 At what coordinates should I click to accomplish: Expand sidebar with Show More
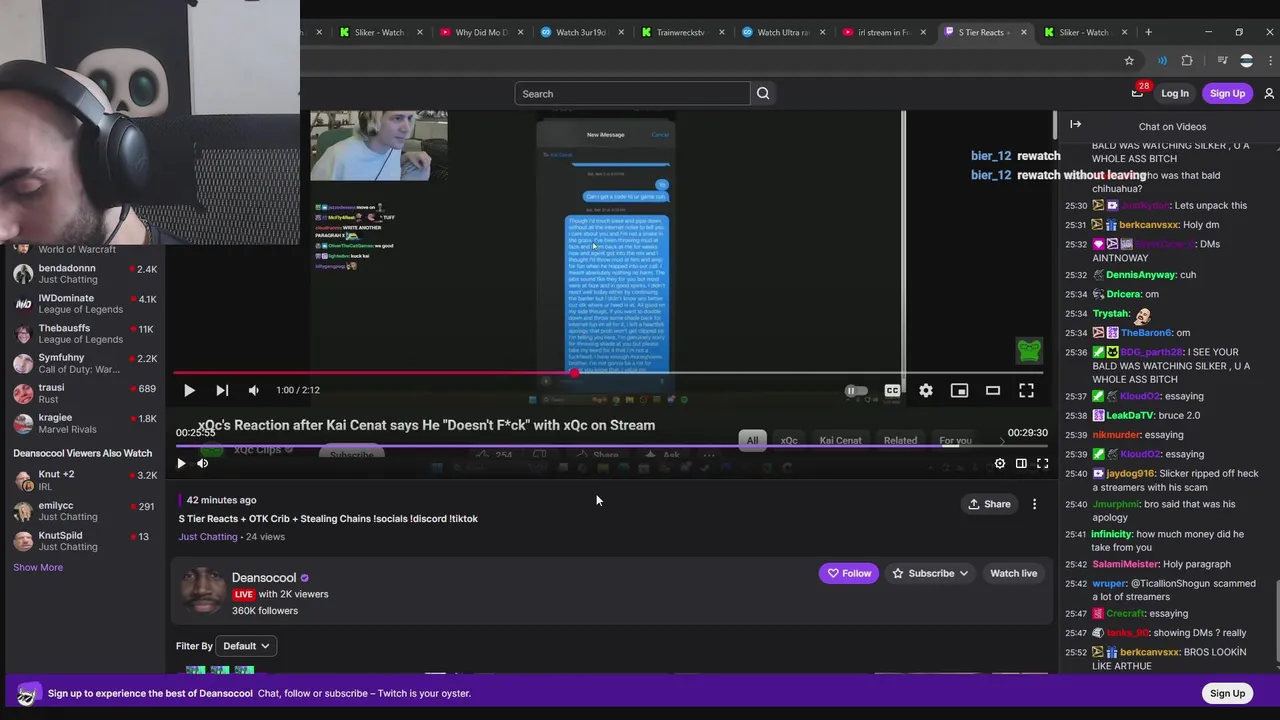[x=38, y=567]
